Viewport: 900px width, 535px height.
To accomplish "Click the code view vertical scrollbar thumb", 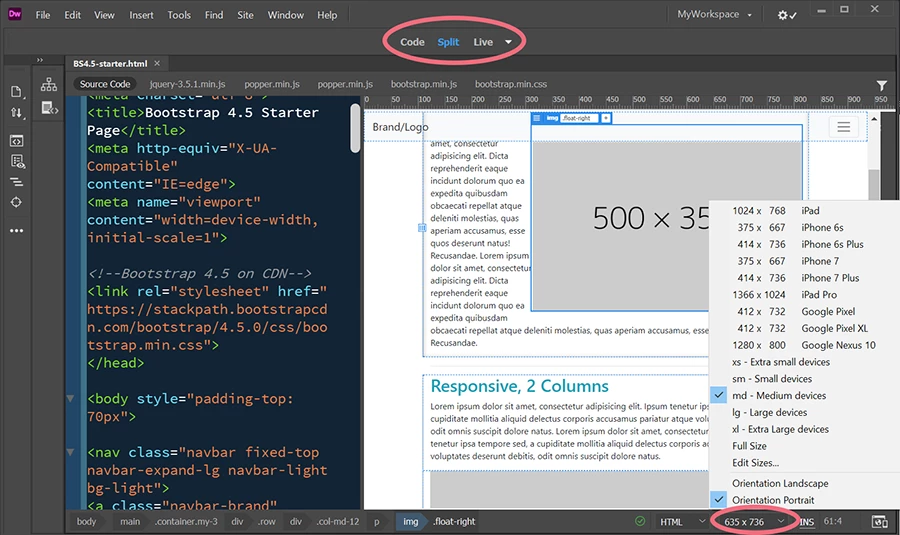I will click(x=355, y=128).
